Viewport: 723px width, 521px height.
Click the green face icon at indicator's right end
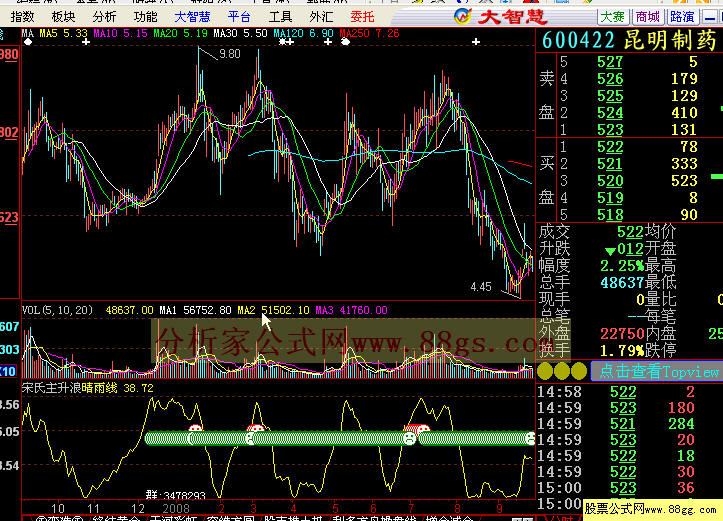click(x=530, y=438)
